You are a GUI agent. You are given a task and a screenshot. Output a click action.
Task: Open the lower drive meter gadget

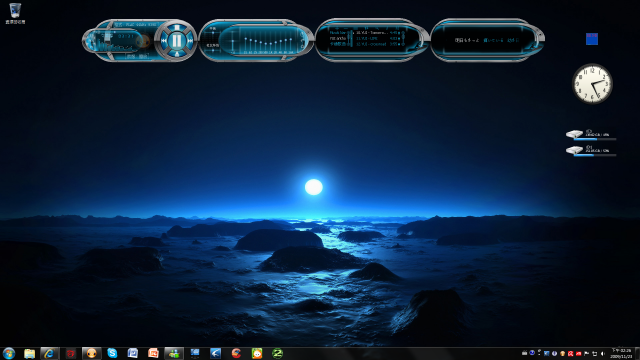pyautogui.click(x=591, y=150)
